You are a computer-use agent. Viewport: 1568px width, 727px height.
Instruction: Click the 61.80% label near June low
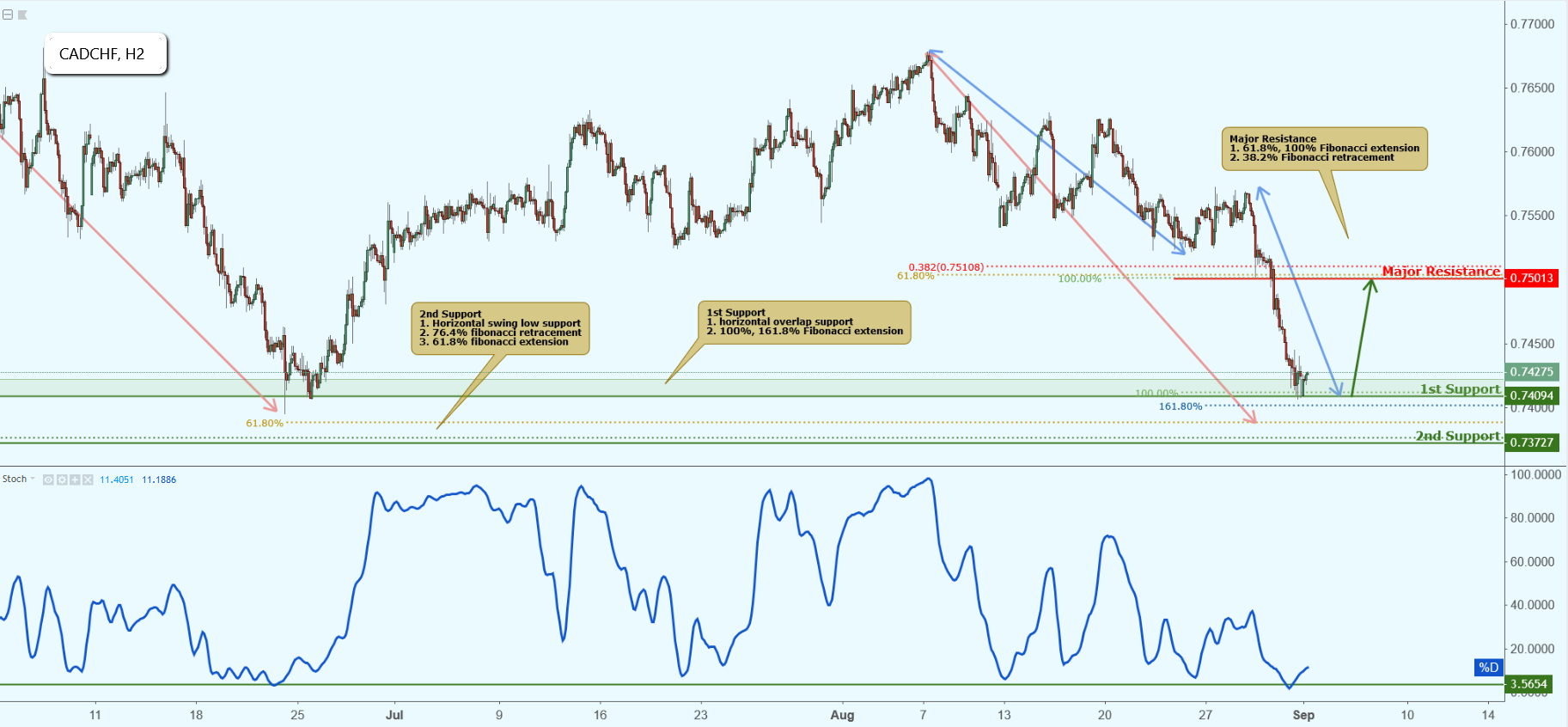pyautogui.click(x=265, y=423)
